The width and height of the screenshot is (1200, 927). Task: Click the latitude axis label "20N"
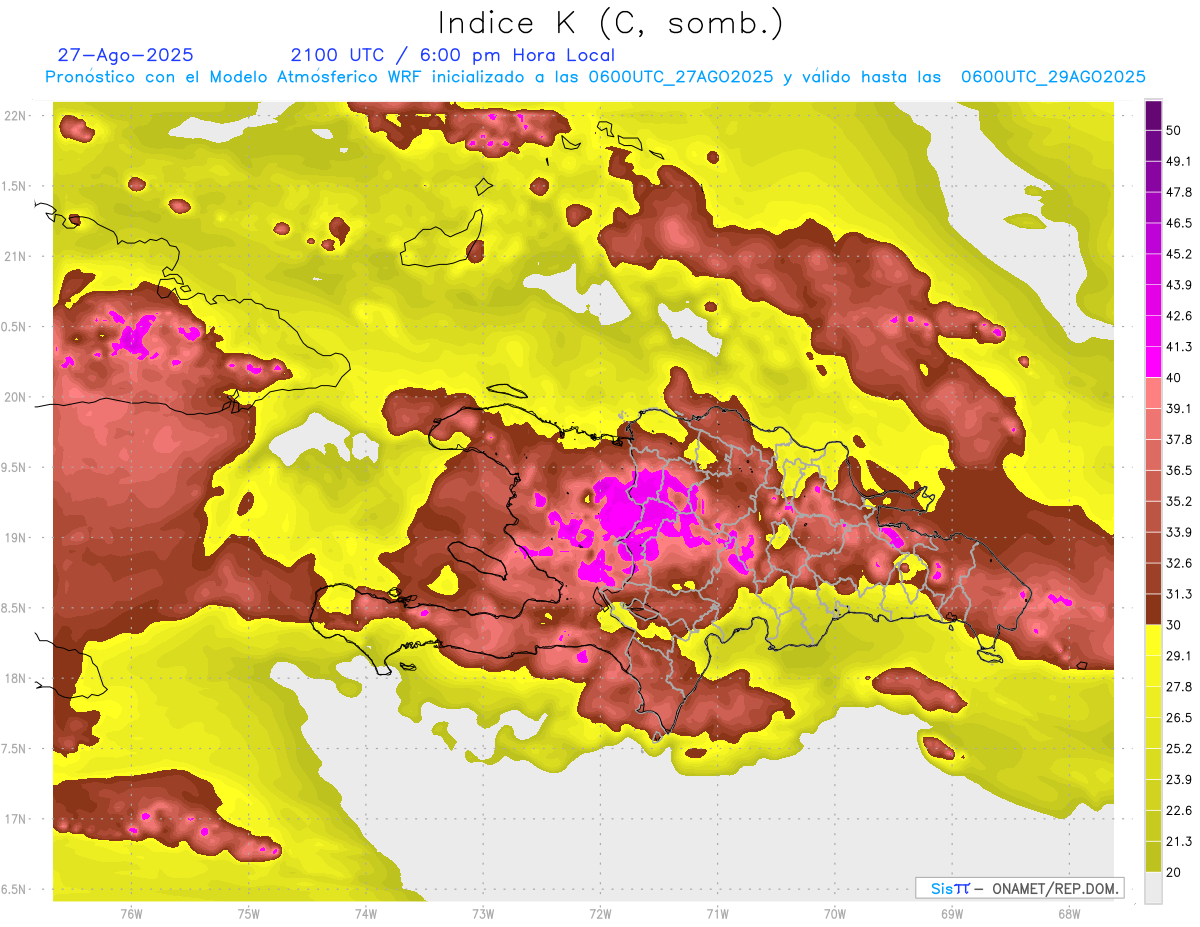coord(15,397)
